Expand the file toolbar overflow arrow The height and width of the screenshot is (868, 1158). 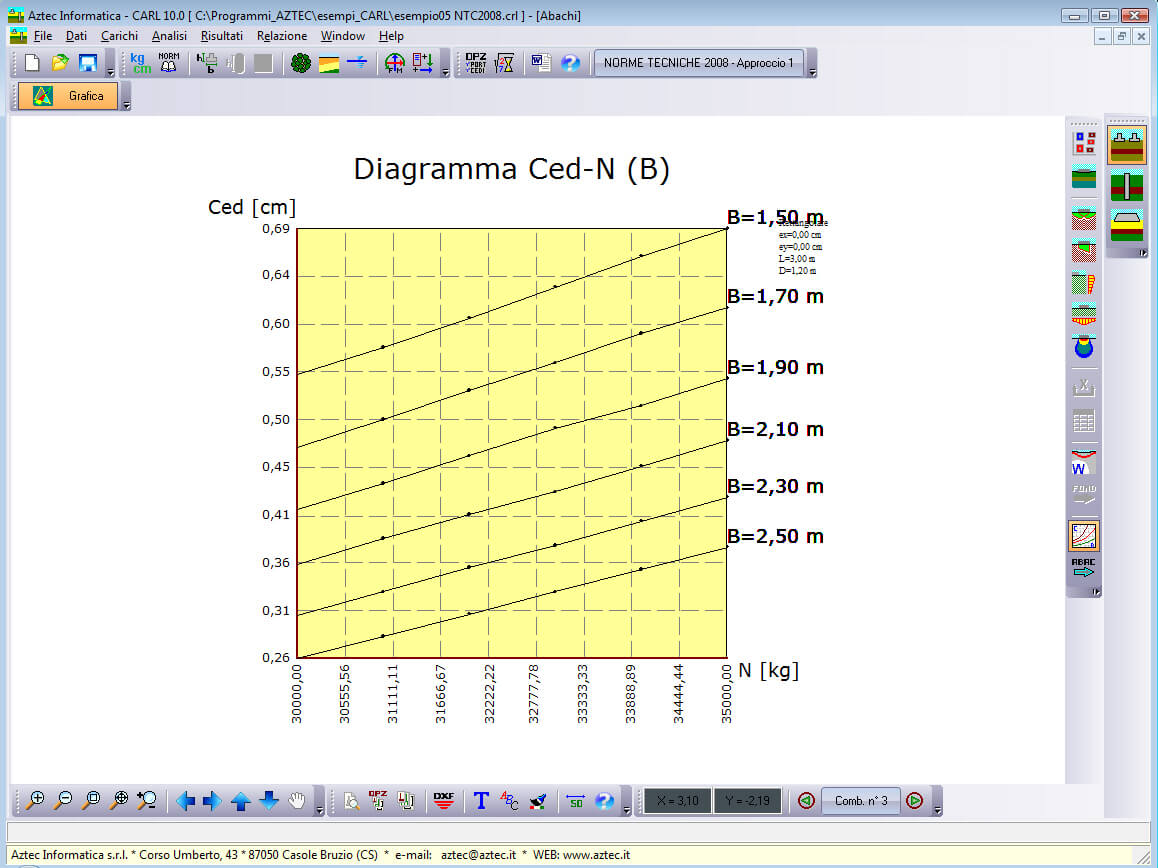click(110, 72)
